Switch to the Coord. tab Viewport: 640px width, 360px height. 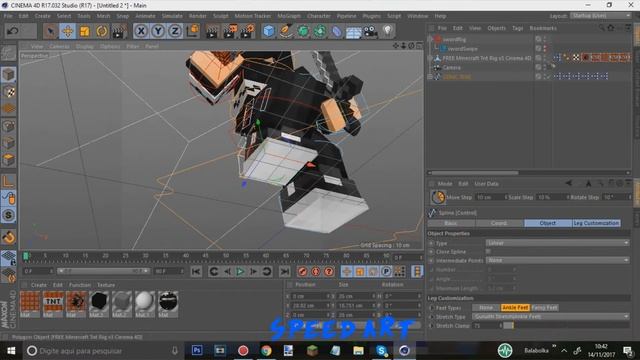(x=499, y=223)
